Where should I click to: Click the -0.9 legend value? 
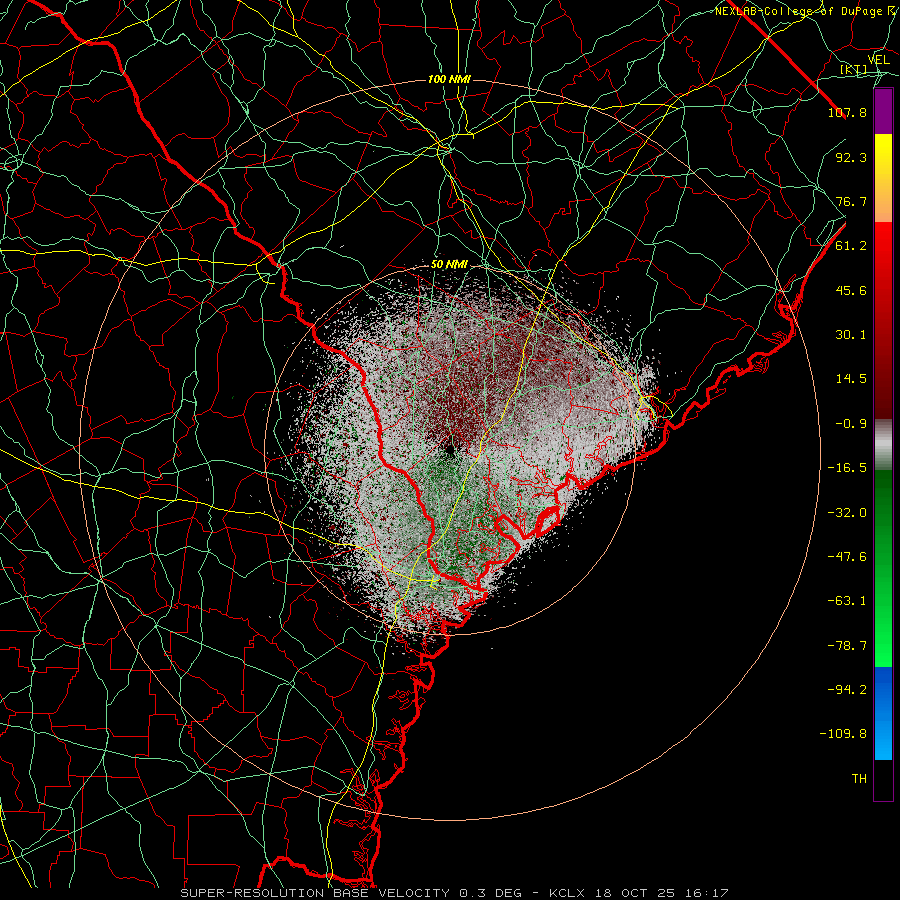click(851, 424)
